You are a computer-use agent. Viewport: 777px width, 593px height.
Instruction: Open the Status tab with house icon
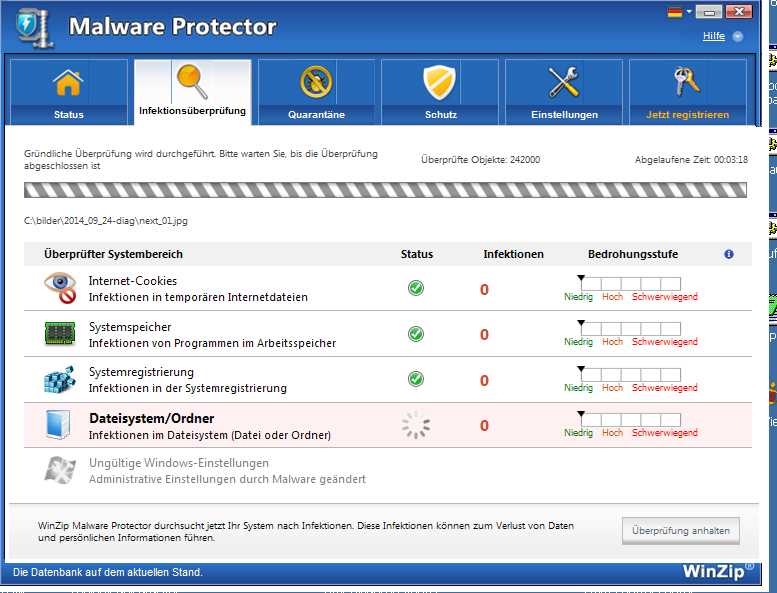[x=68, y=92]
